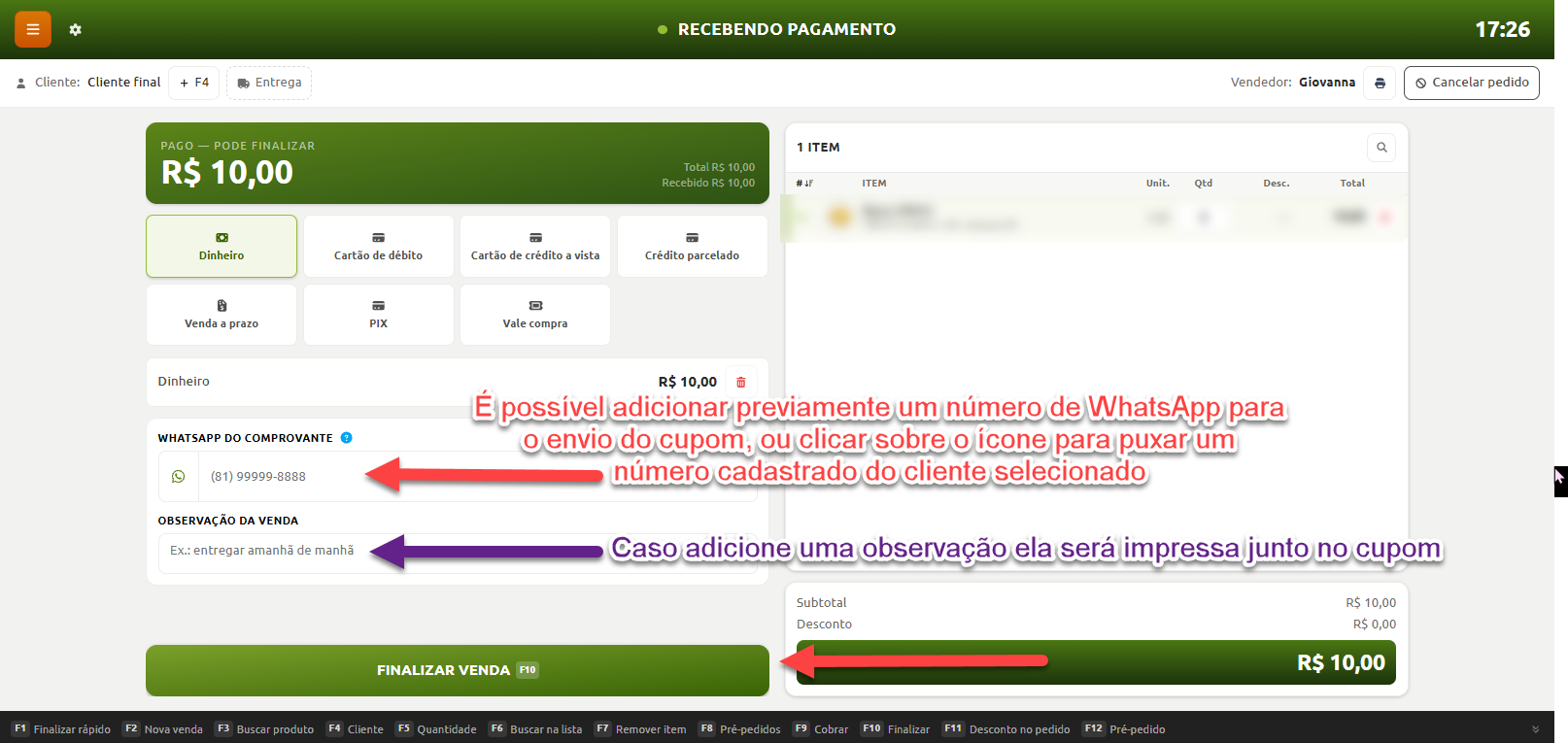Image resolution: width=1568 pixels, height=743 pixels.
Task: Click F11 Desconto no pedido shortcut
Action: pyautogui.click(x=1006, y=729)
